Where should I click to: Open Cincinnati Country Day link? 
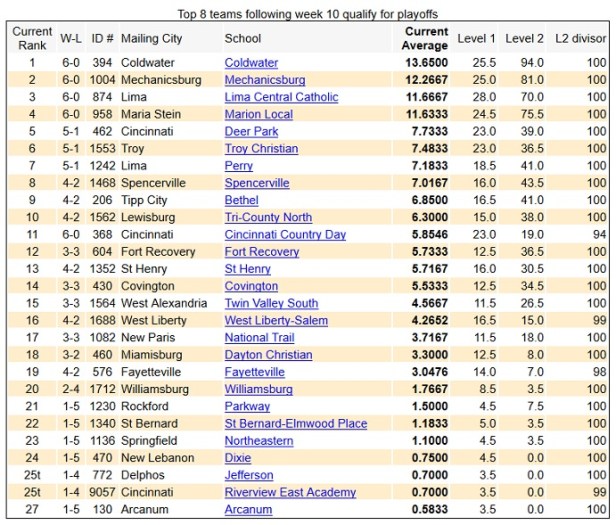pyautogui.click(x=285, y=235)
